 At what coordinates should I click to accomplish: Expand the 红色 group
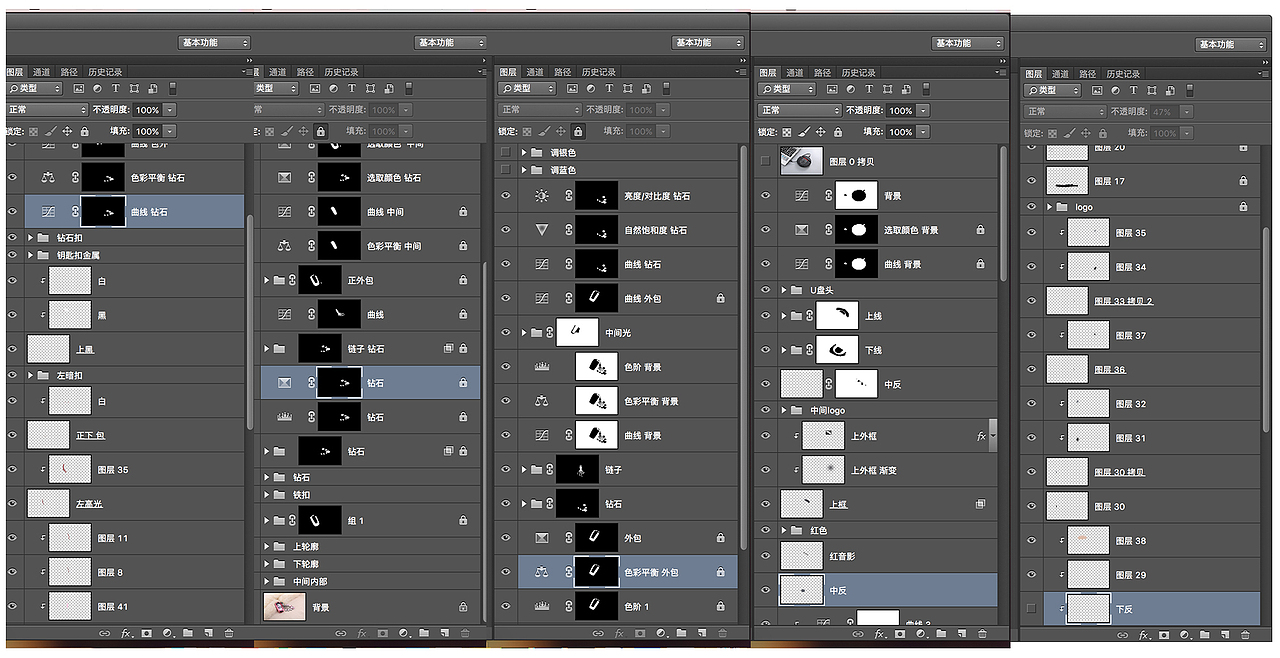[785, 530]
